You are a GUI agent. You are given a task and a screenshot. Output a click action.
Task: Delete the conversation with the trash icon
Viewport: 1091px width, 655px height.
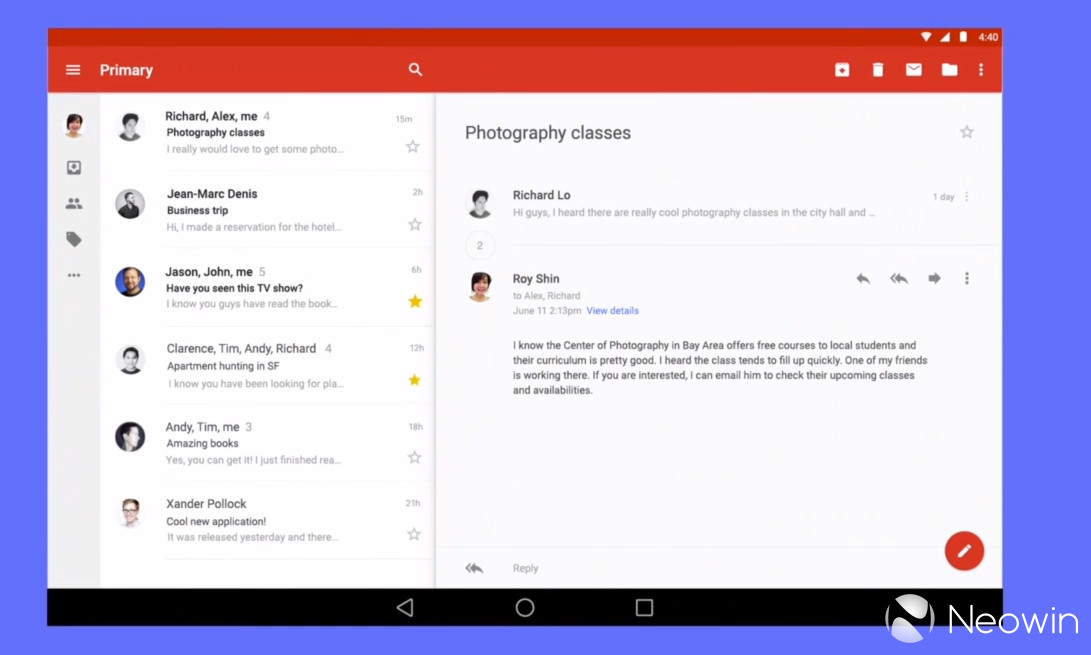(x=878, y=70)
